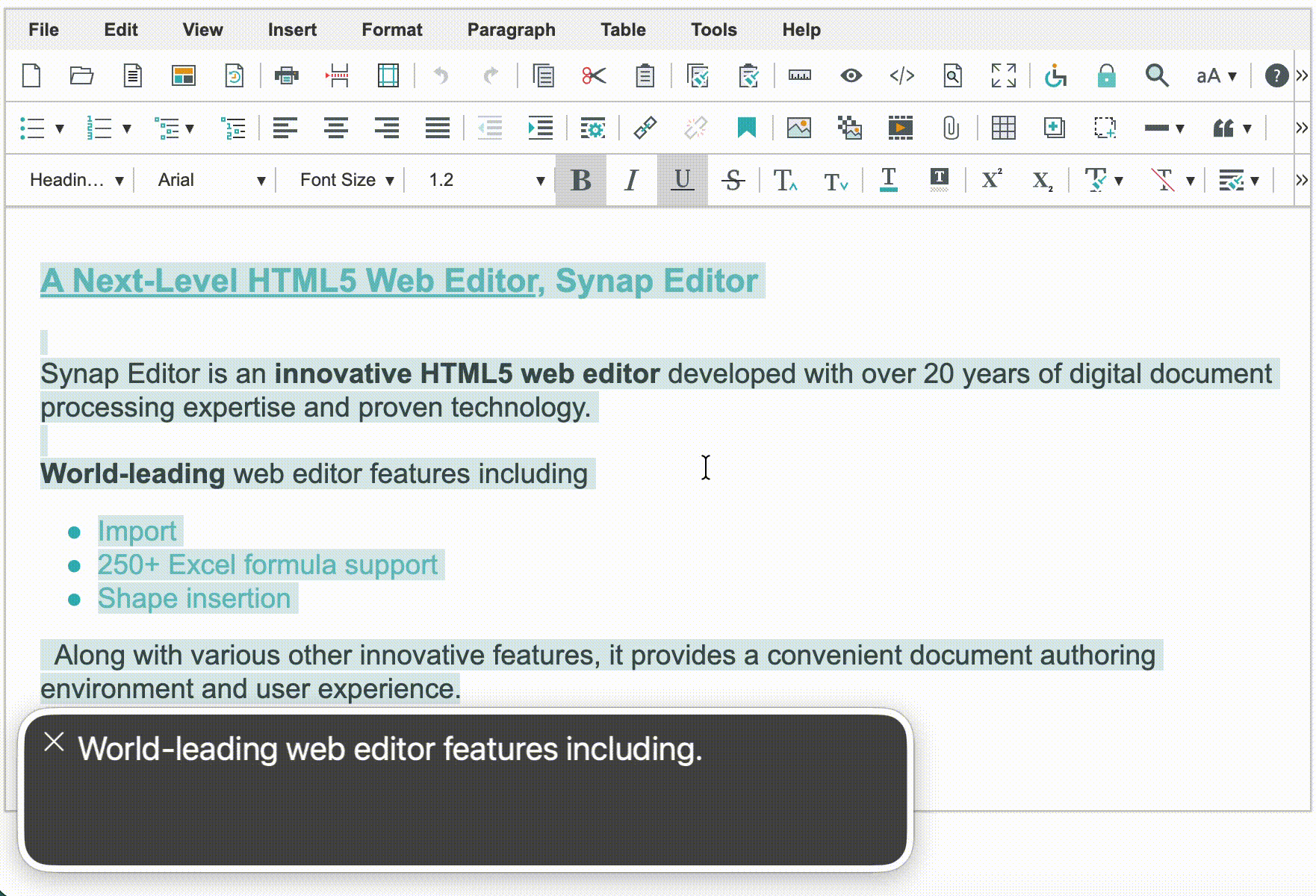Open the Format menu
This screenshot has width=1316, height=896.
point(391,30)
